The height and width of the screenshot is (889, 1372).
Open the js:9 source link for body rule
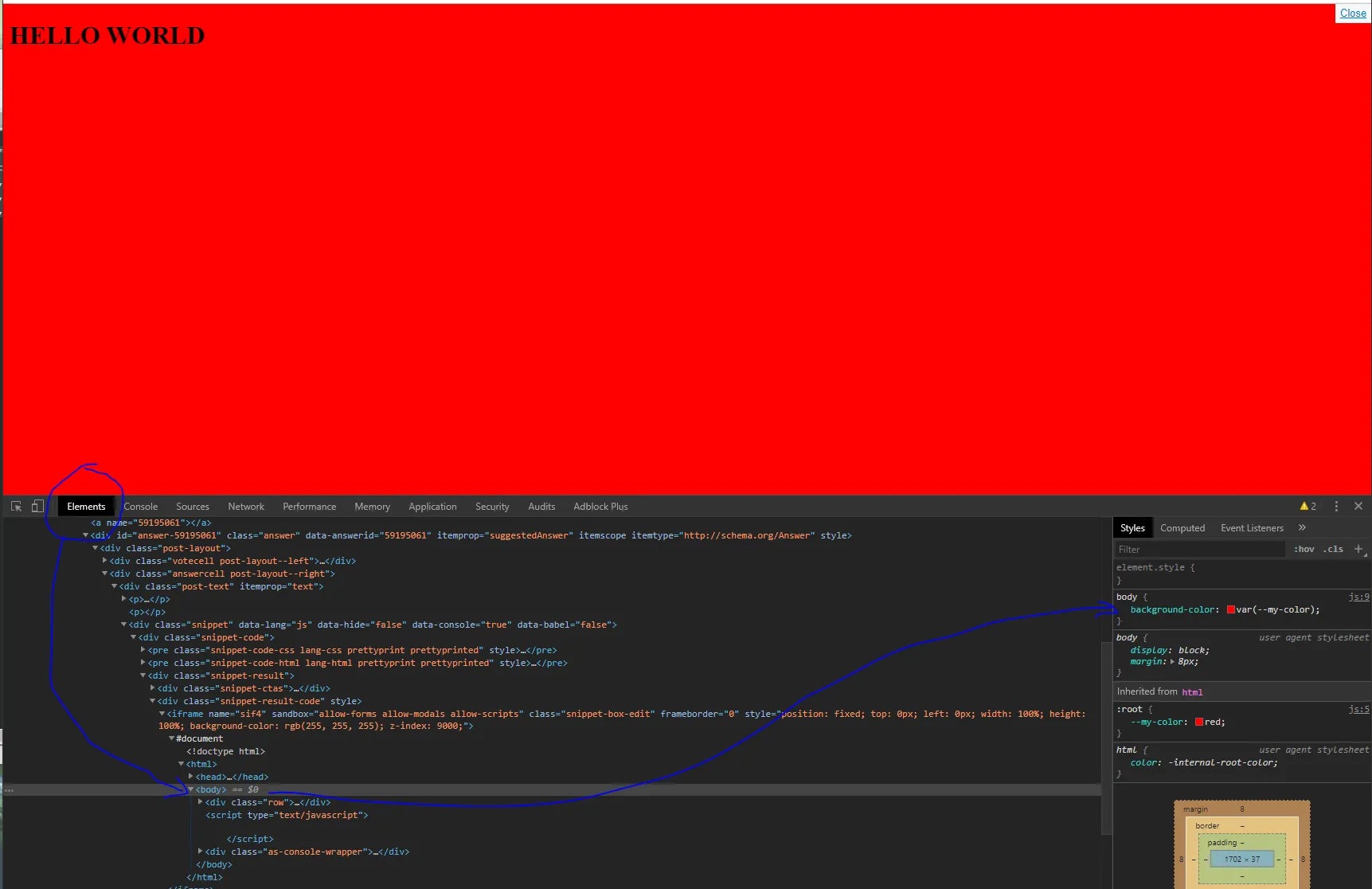click(x=1358, y=597)
